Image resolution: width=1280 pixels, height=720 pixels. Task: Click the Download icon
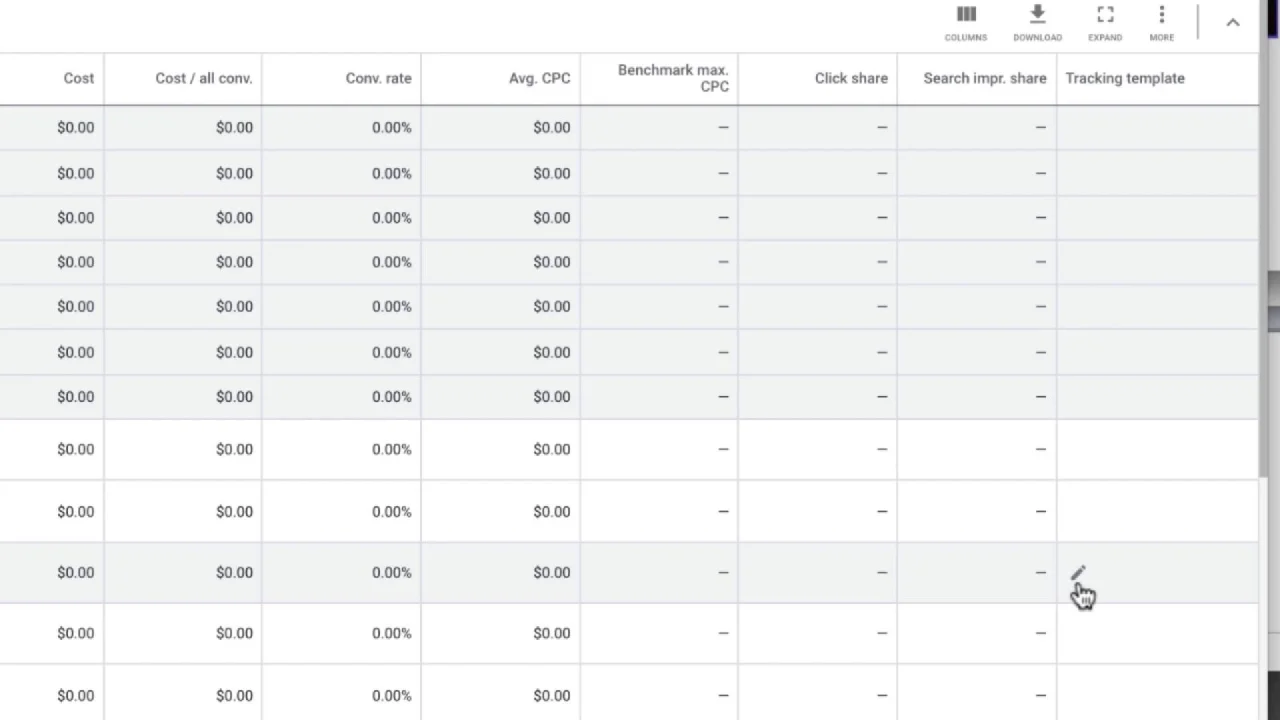point(1037,23)
